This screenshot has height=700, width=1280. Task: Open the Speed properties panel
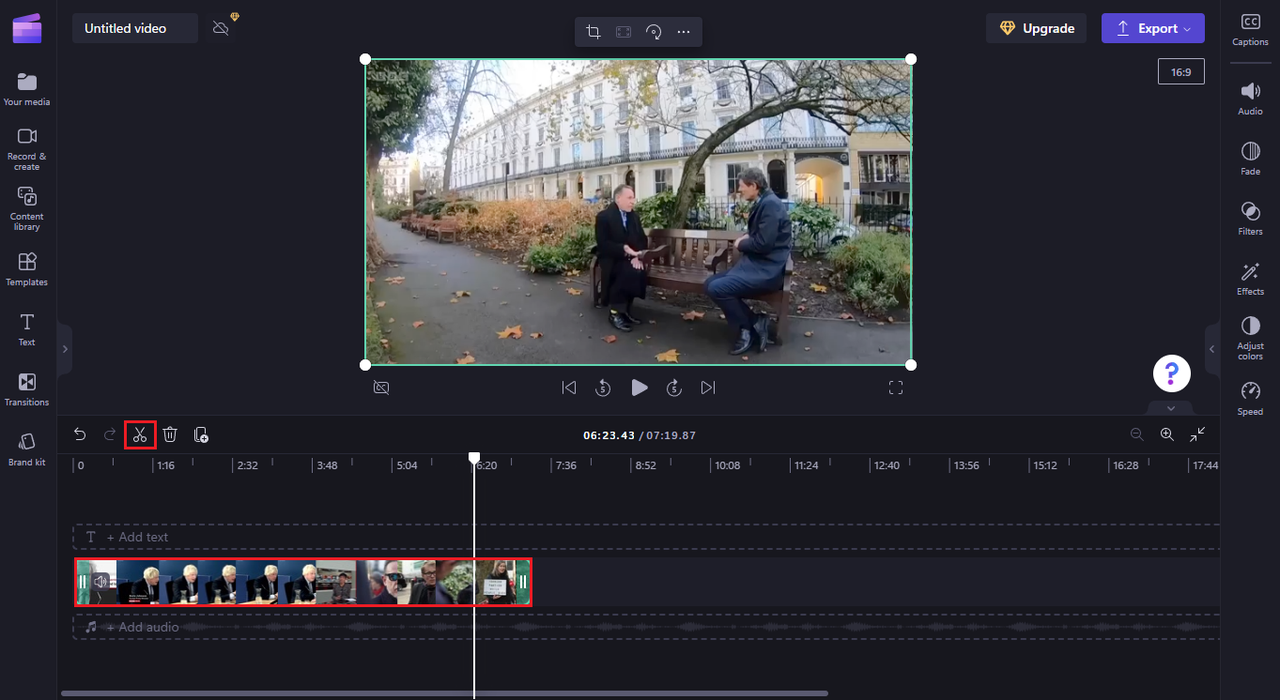click(1250, 398)
